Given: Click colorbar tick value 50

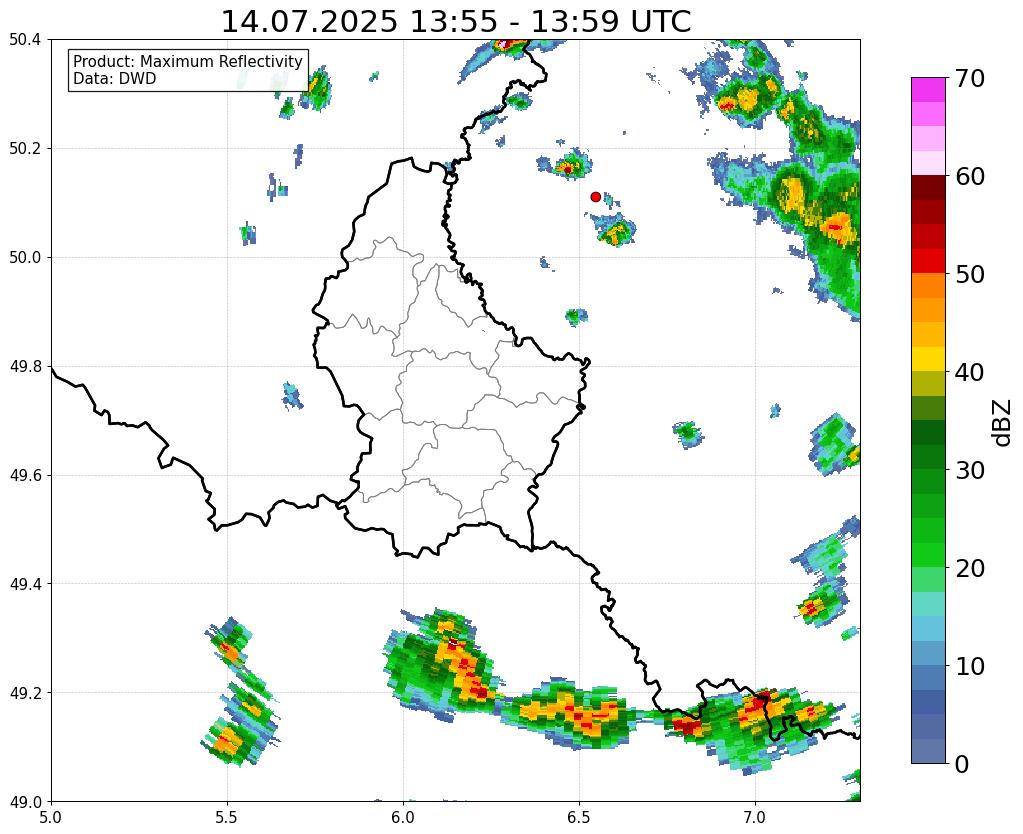Looking at the screenshot, I should point(970,274).
